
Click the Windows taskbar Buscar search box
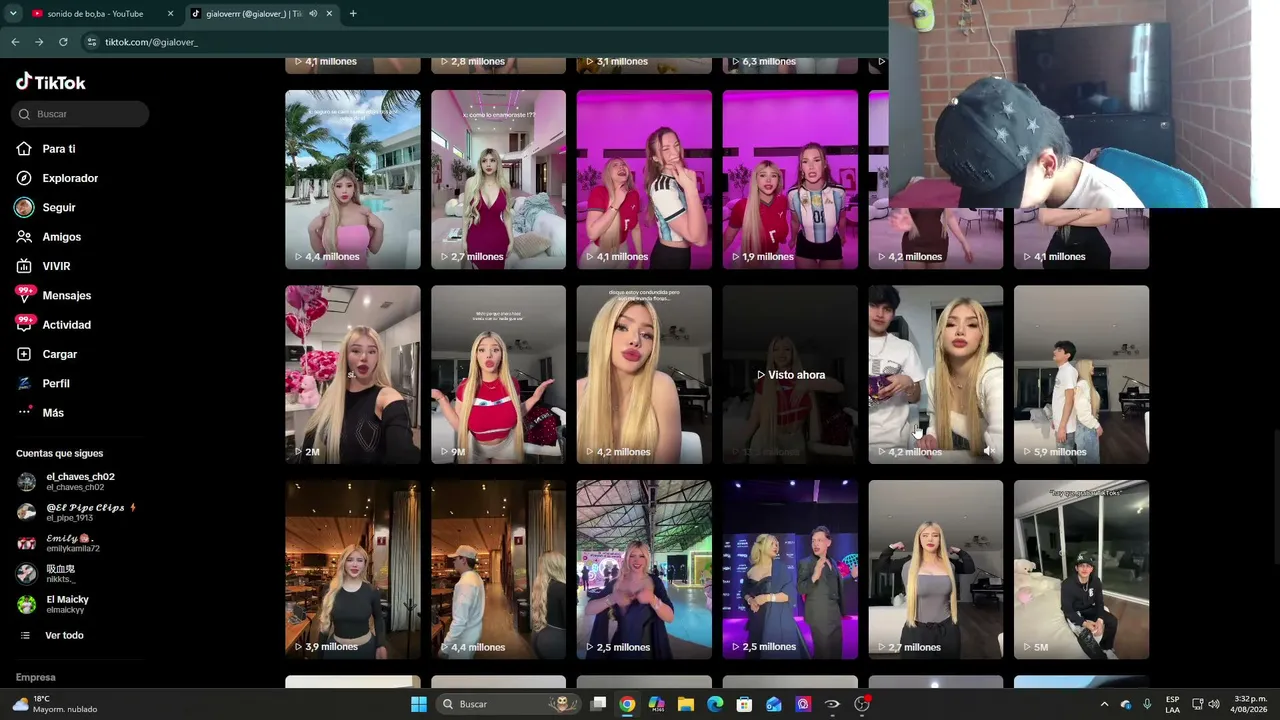click(510, 704)
